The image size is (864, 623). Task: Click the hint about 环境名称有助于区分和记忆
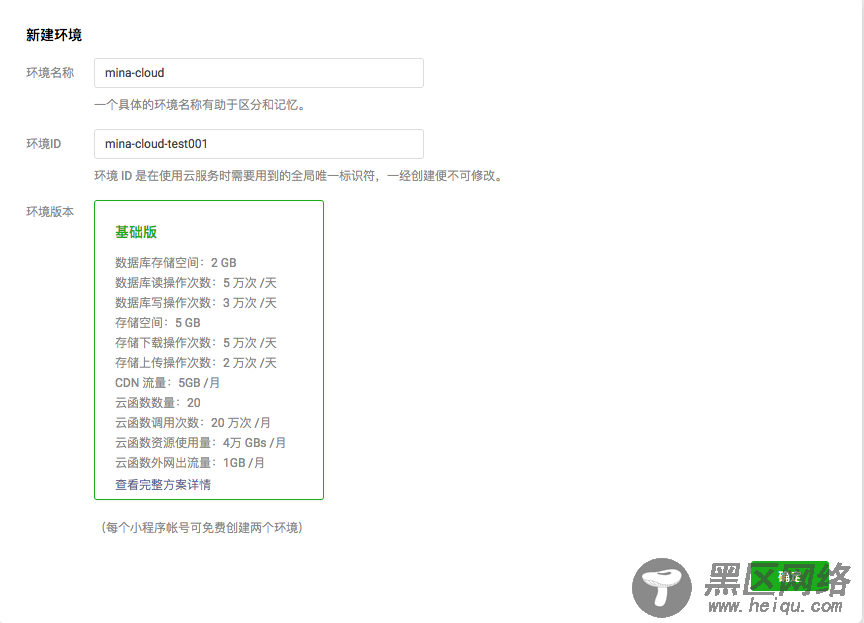200,105
